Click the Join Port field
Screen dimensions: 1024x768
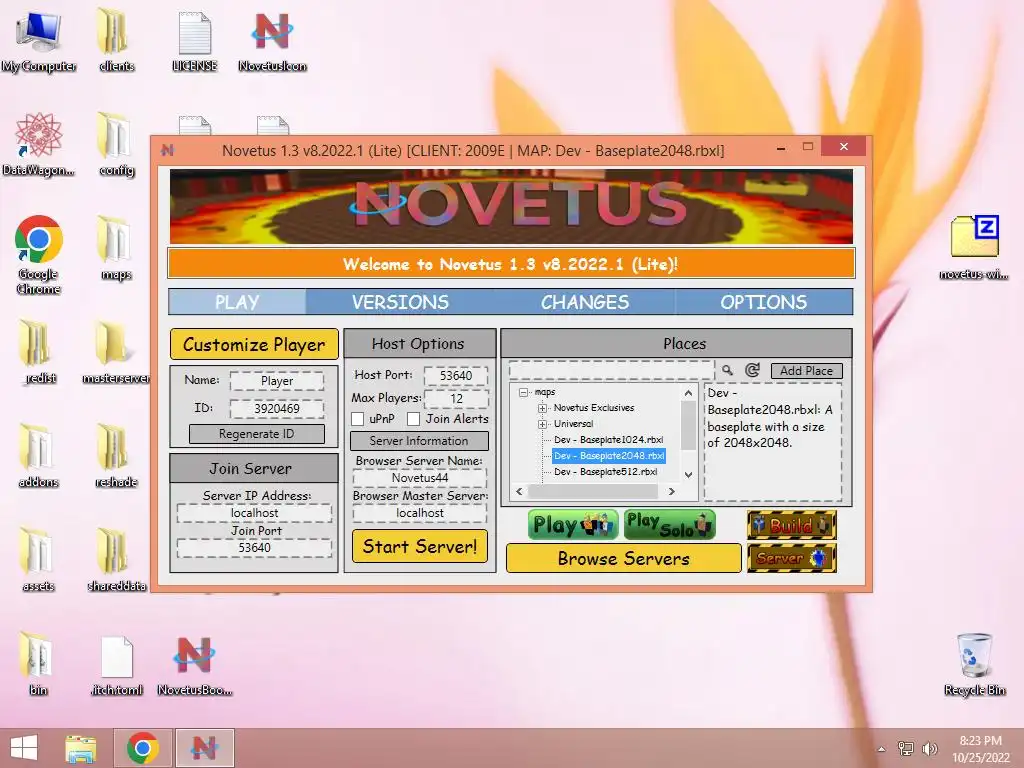click(x=254, y=547)
